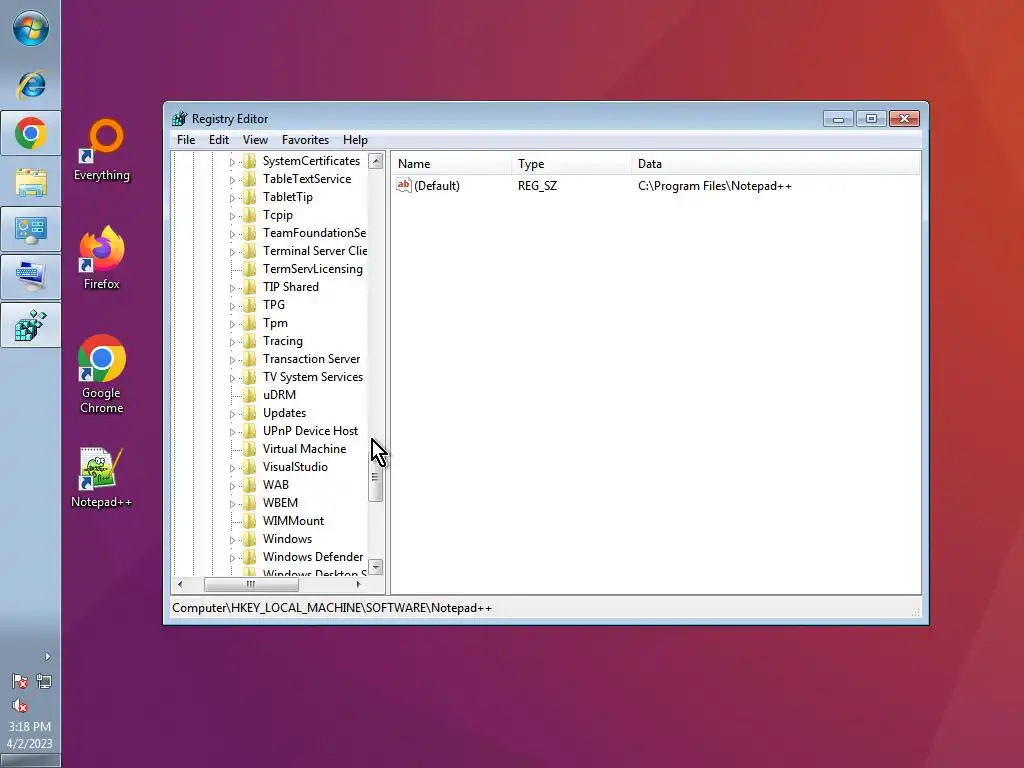
Task: Select the Tpm key
Action: pos(275,323)
